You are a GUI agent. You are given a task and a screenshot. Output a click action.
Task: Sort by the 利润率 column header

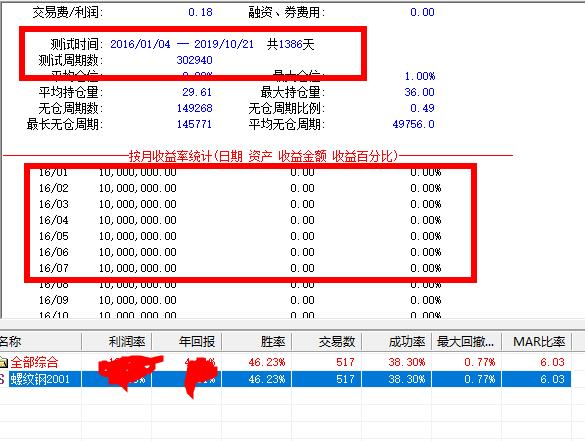click(x=116, y=341)
